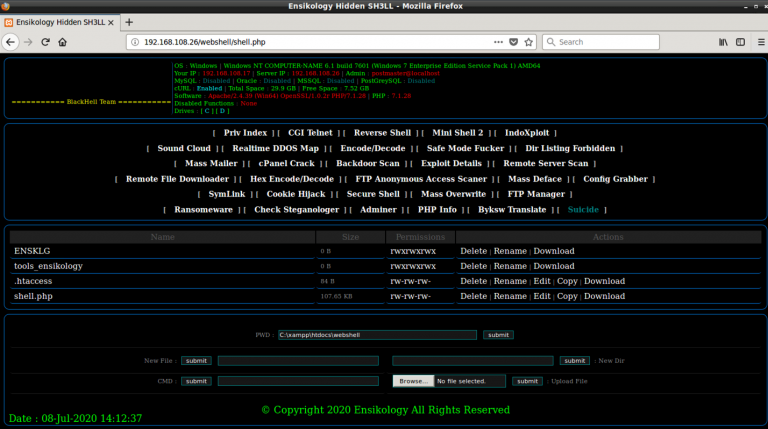Click the CMD command input field
This screenshot has width=768, height=429.
click(x=298, y=381)
